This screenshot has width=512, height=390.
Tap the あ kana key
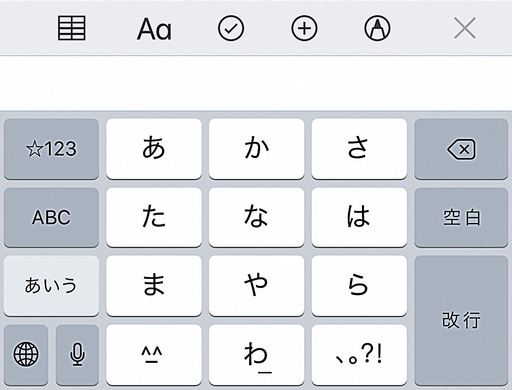click(x=154, y=149)
